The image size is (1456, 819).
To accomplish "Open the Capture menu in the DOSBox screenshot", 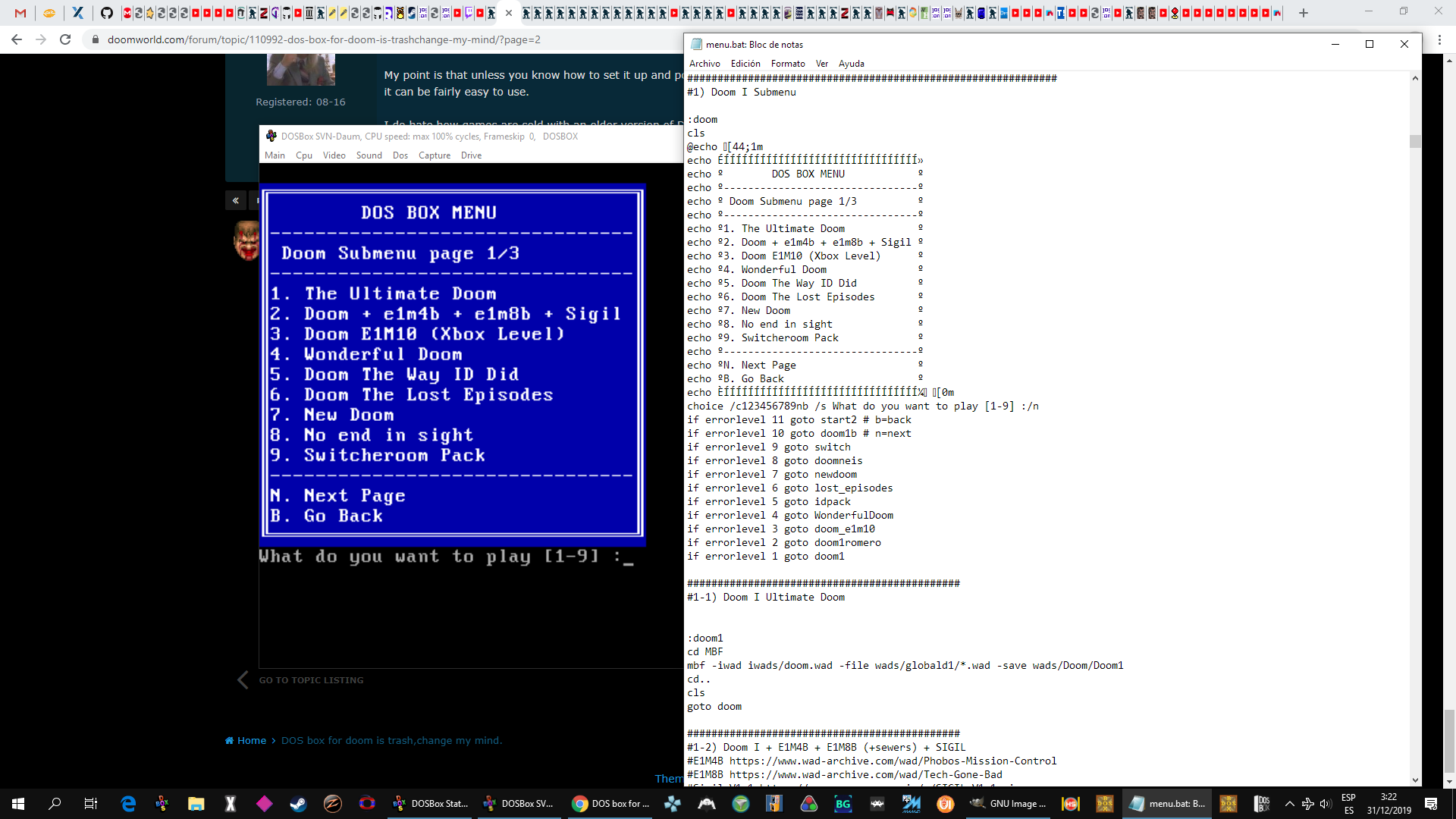I will pos(435,155).
